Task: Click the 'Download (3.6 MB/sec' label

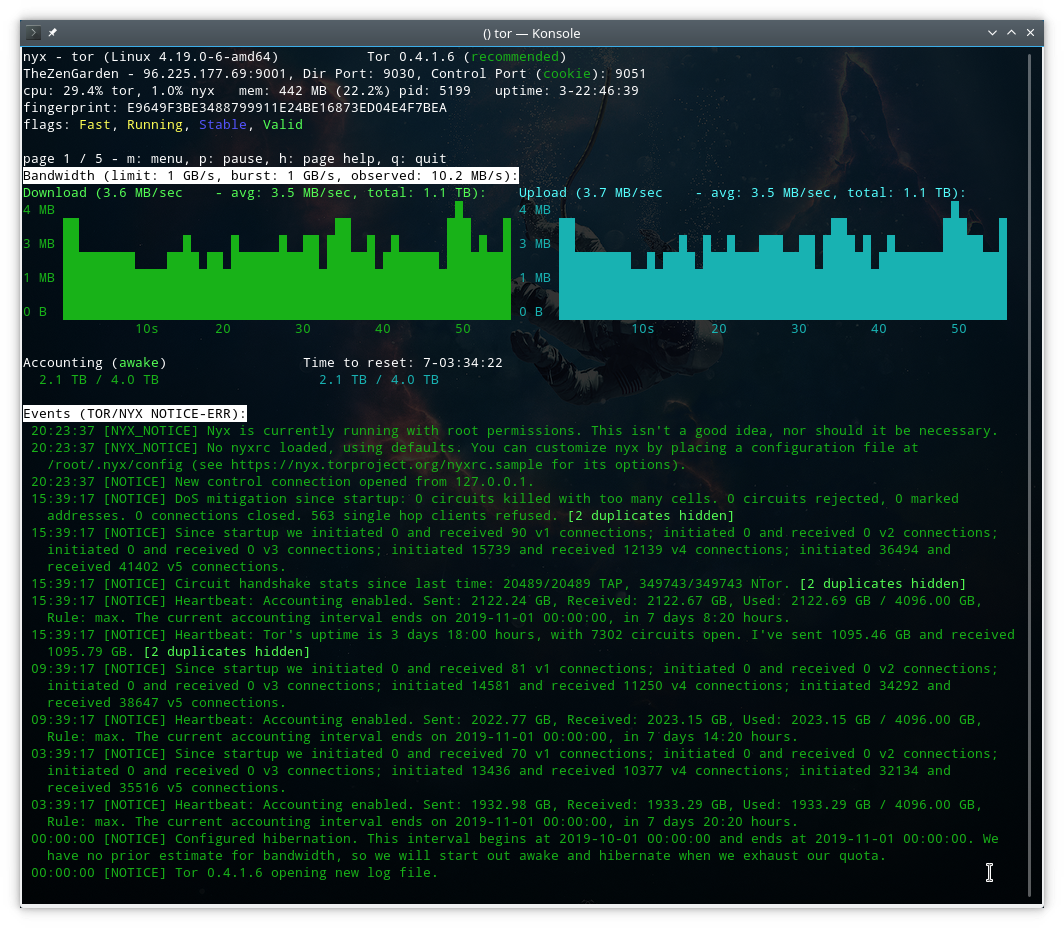Action: 102,193
